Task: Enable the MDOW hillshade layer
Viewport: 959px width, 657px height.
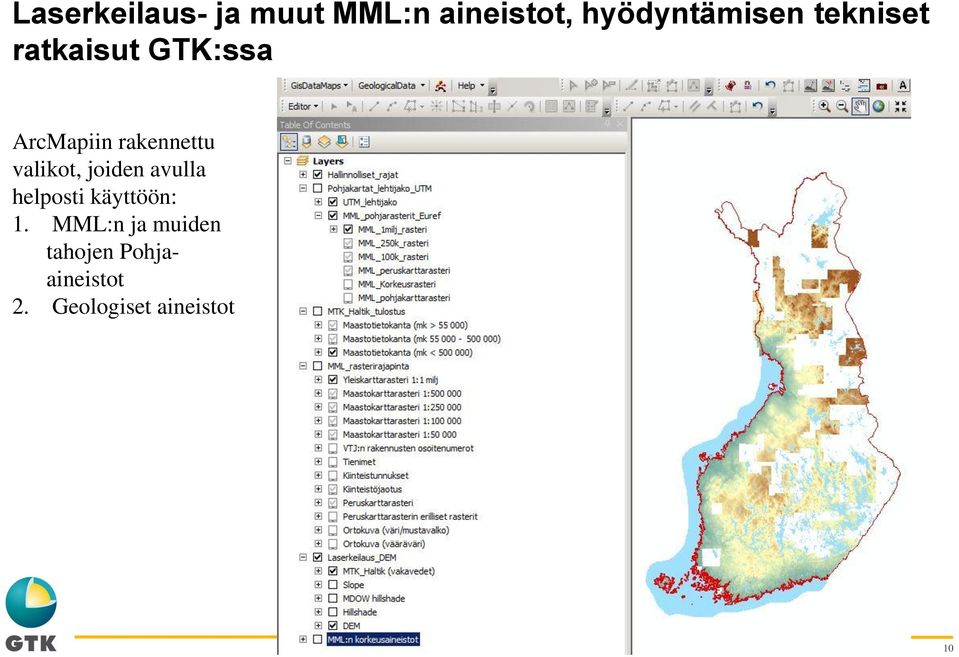Action: [x=333, y=598]
